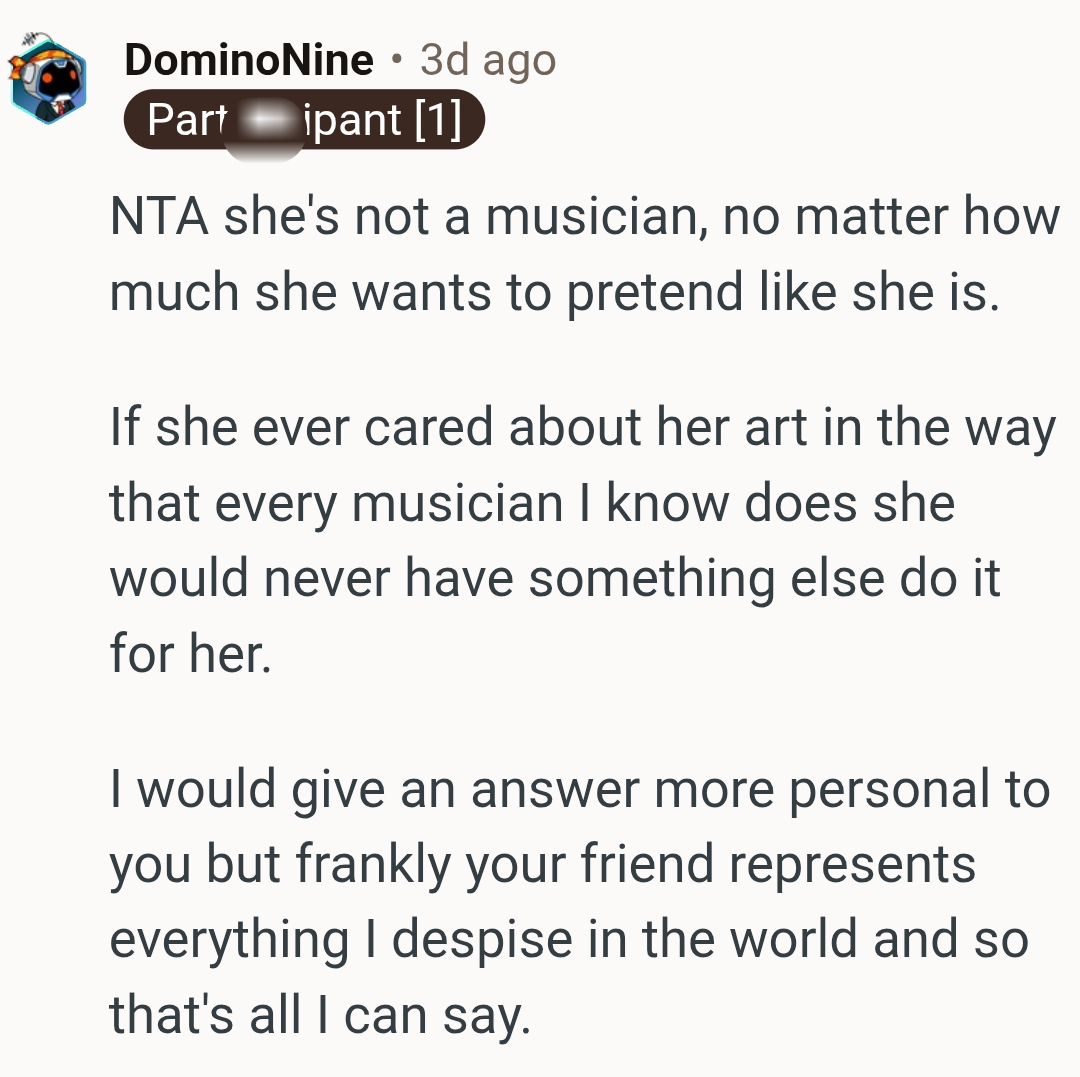Open the DominoNine username profile link
Screen dimensions: 1080x1077
pyautogui.click(x=248, y=61)
